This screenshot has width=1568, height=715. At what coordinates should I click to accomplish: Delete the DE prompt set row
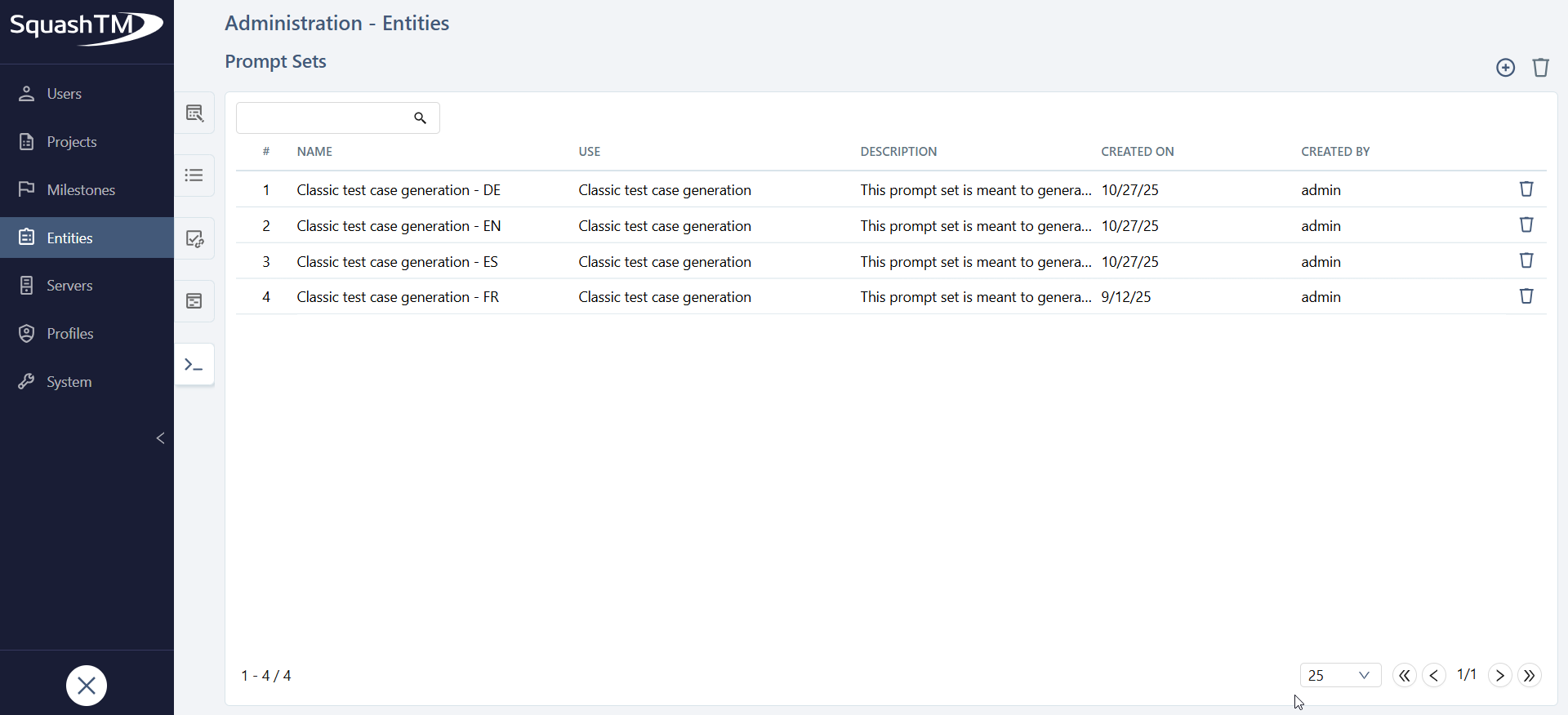pyautogui.click(x=1526, y=189)
